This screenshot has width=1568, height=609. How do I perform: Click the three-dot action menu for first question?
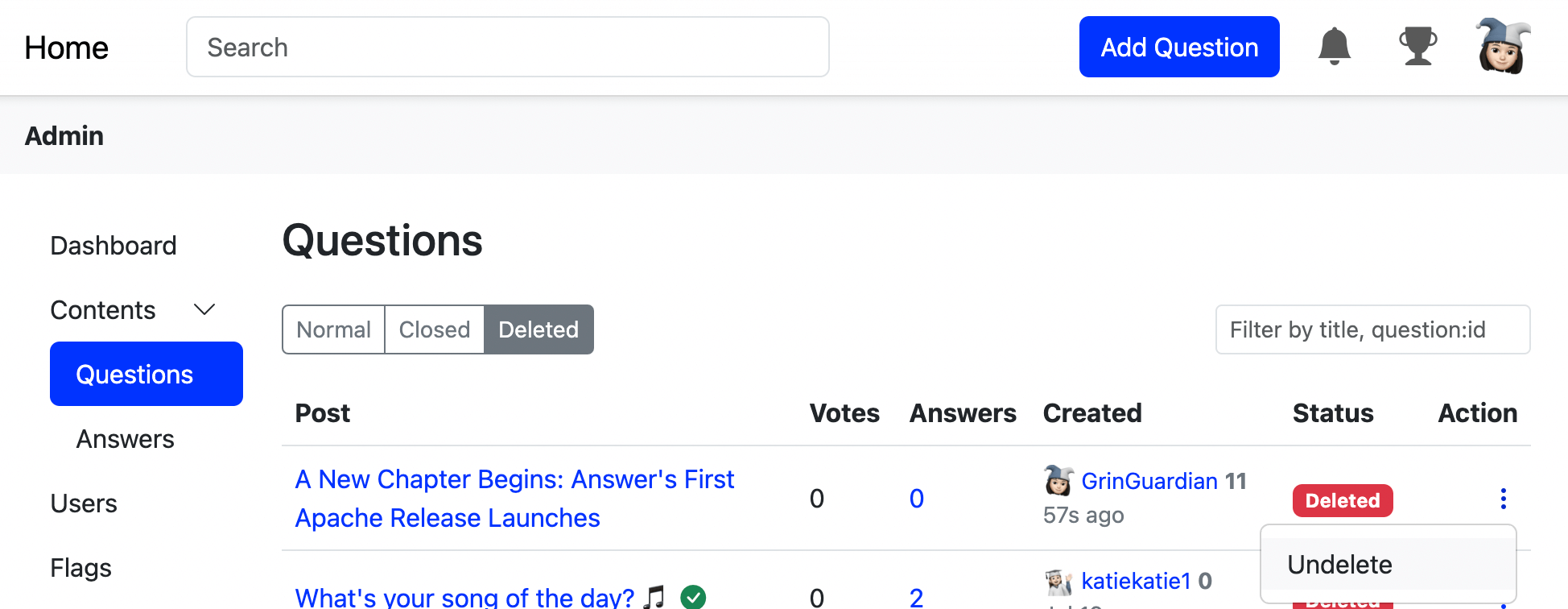coord(1503,499)
